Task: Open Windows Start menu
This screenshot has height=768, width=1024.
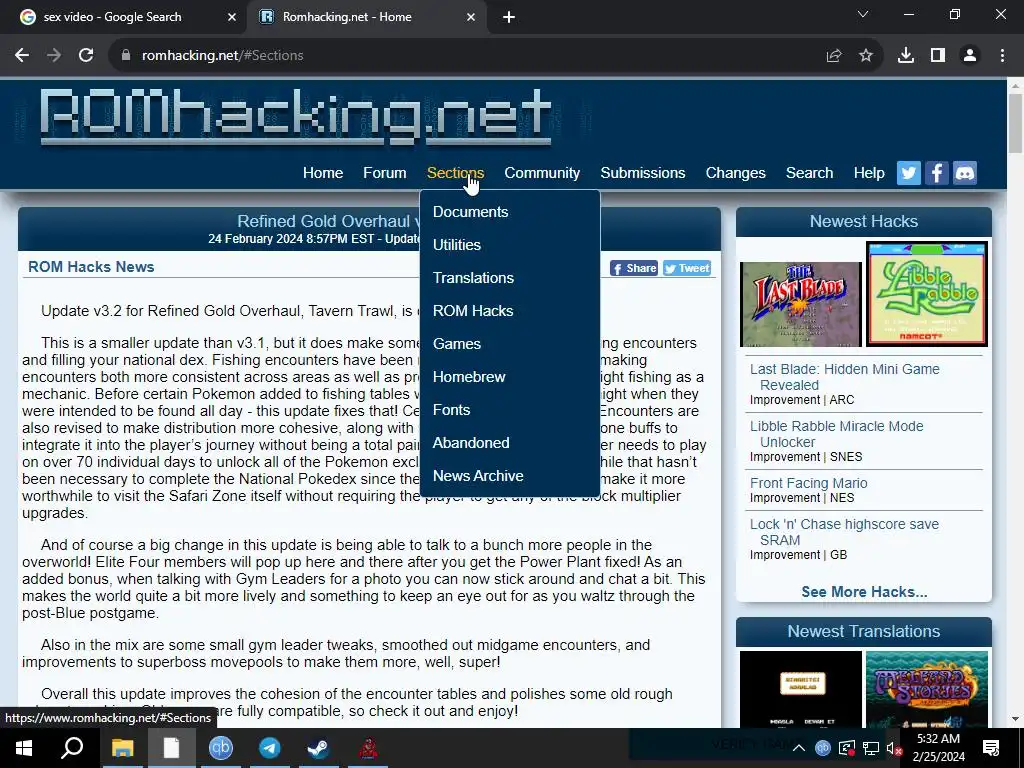Action: 24,748
